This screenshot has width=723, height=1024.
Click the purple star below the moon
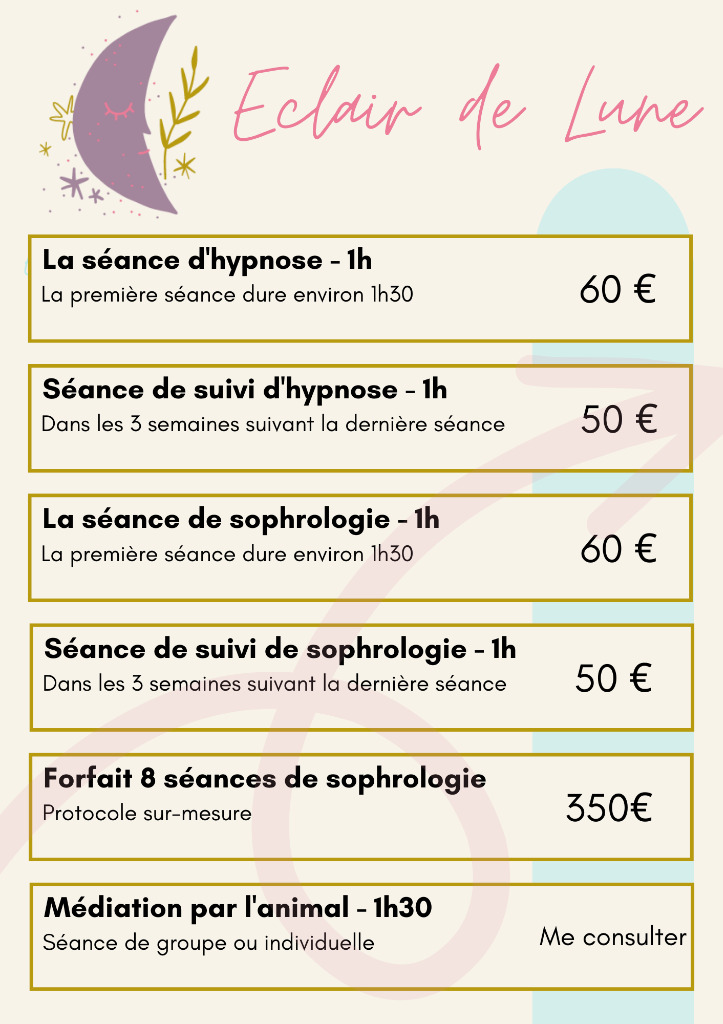pyautogui.click(x=73, y=182)
